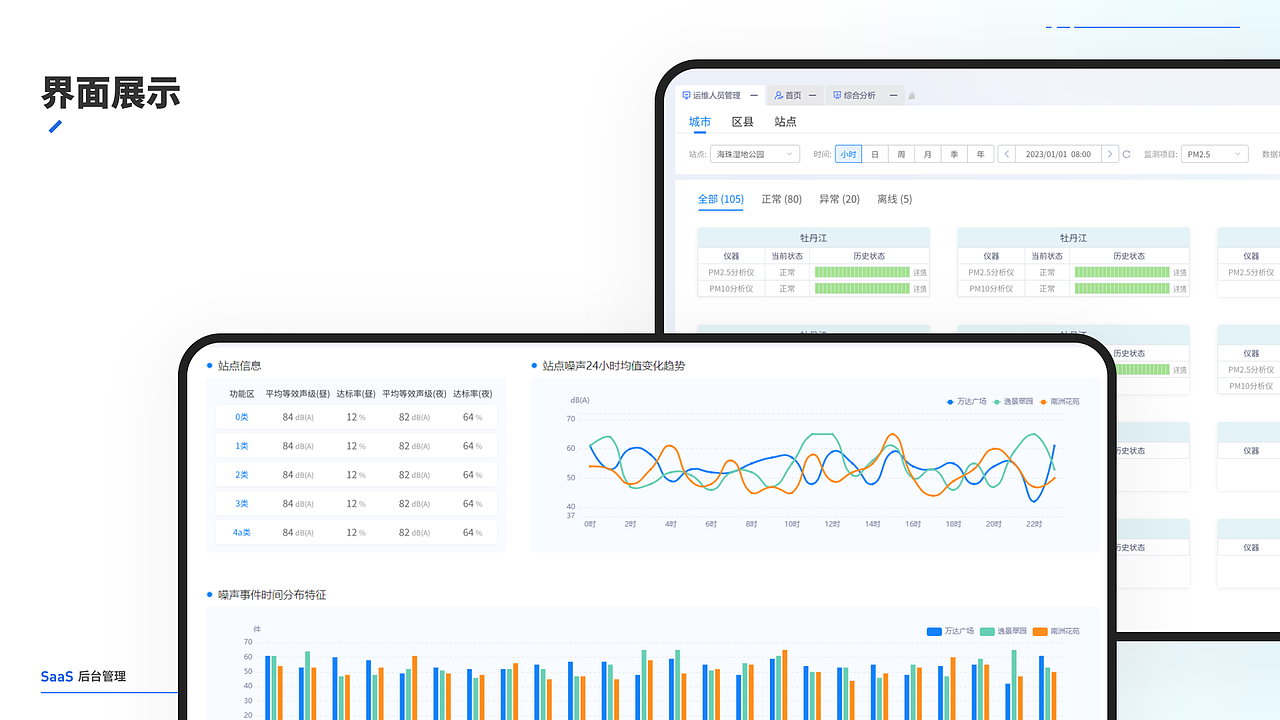Select the 年 time granularity
Viewport: 1280px width, 720px height.
pos(981,154)
